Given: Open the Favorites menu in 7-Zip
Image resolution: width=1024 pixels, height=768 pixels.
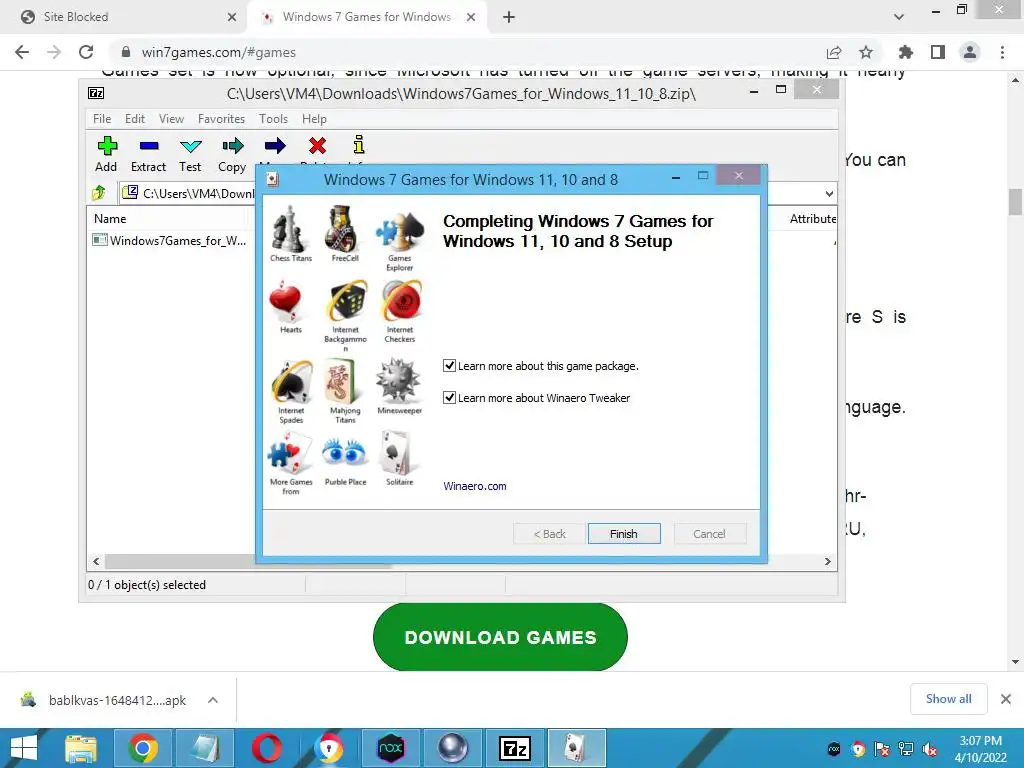Looking at the screenshot, I should pos(221,119).
